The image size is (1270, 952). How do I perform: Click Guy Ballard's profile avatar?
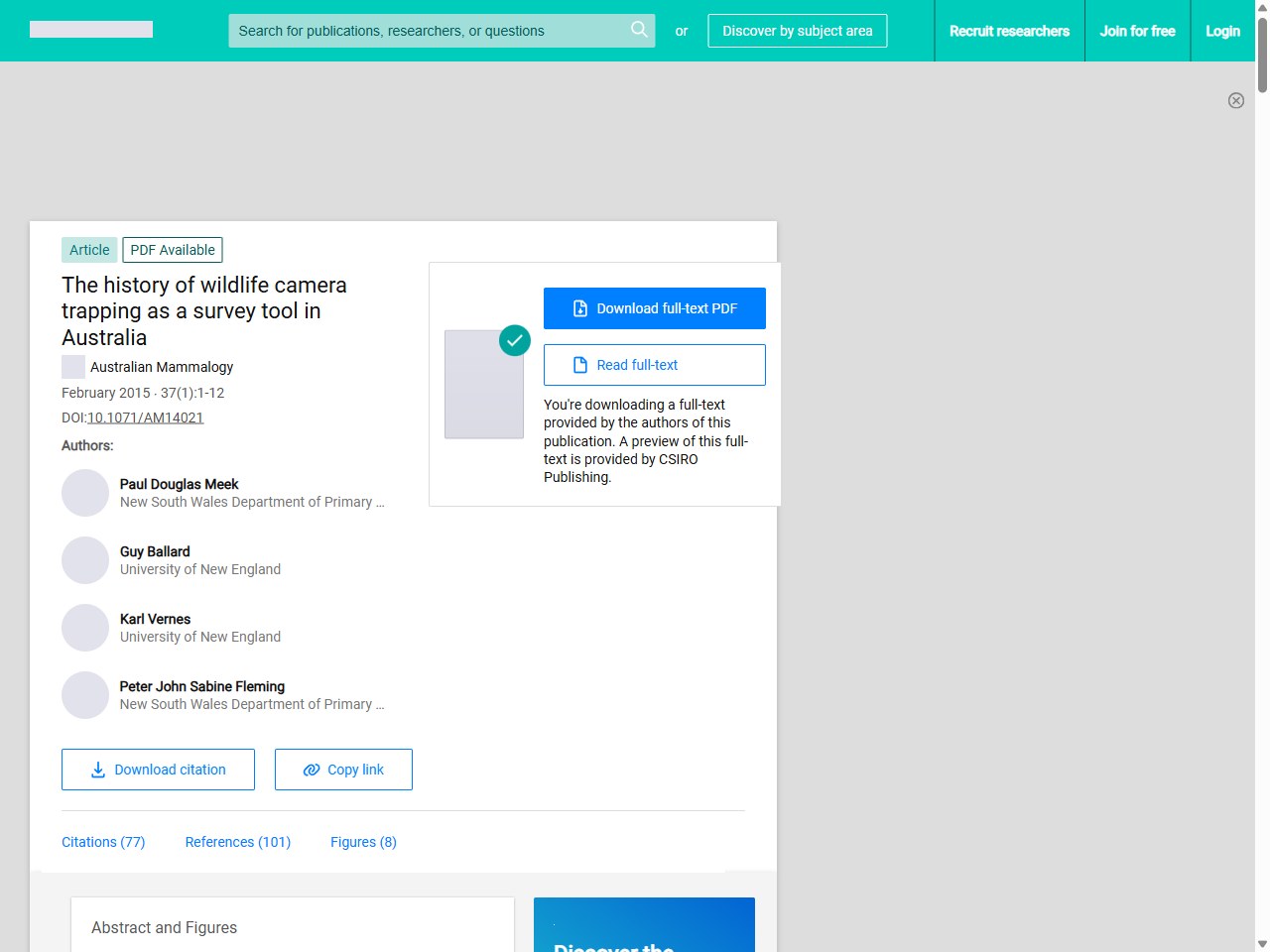point(85,560)
